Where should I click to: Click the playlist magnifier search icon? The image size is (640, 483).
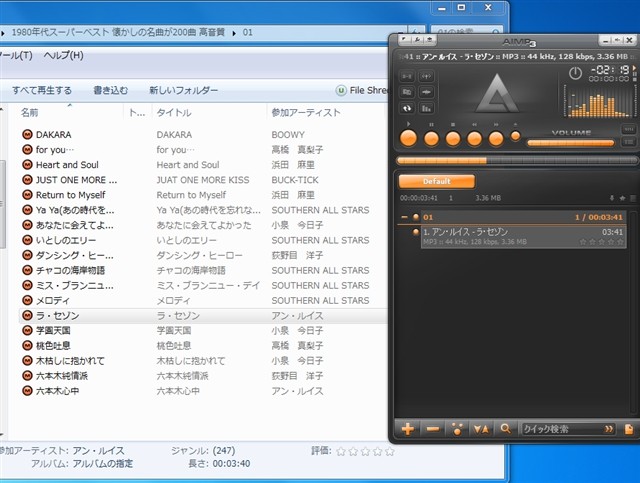click(505, 429)
